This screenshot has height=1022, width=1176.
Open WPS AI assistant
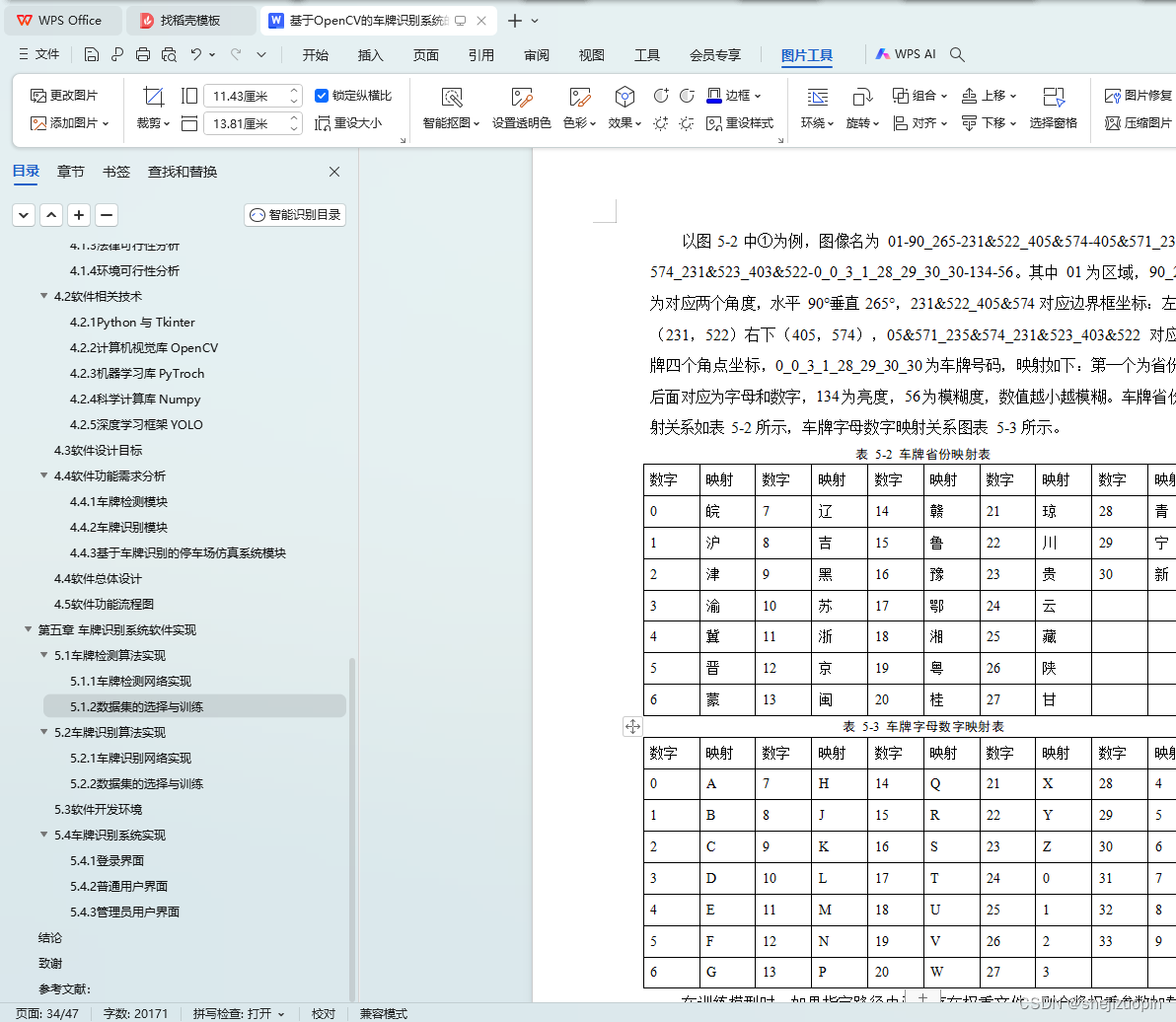(x=906, y=54)
